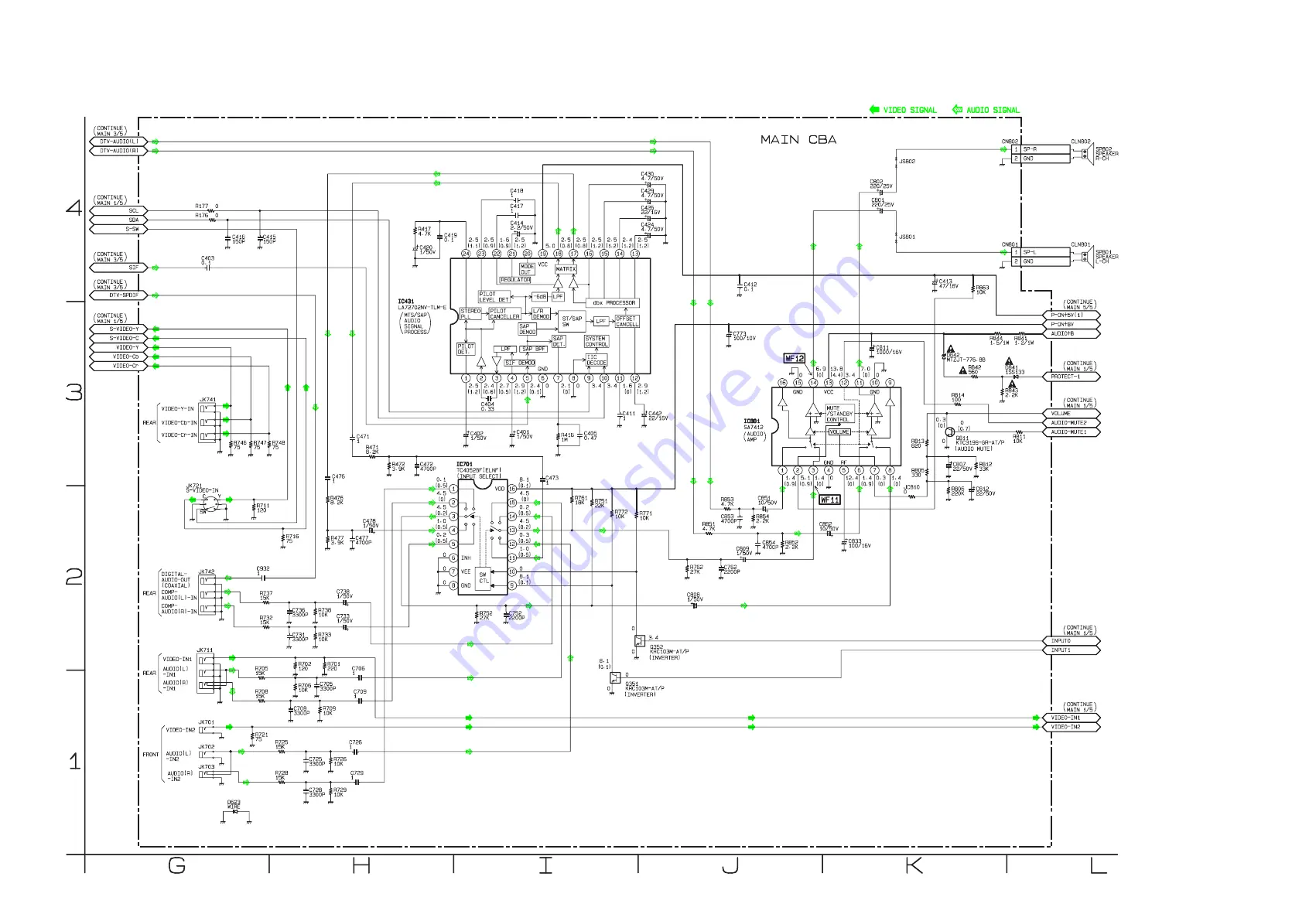The image size is (1316, 921).
Task: Click the S-VIDEO-Y signal tag
Action: [x=119, y=329]
